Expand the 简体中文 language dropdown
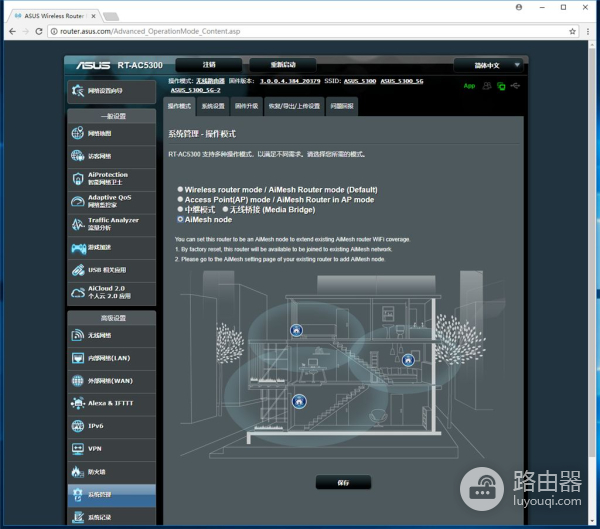 pos(489,65)
